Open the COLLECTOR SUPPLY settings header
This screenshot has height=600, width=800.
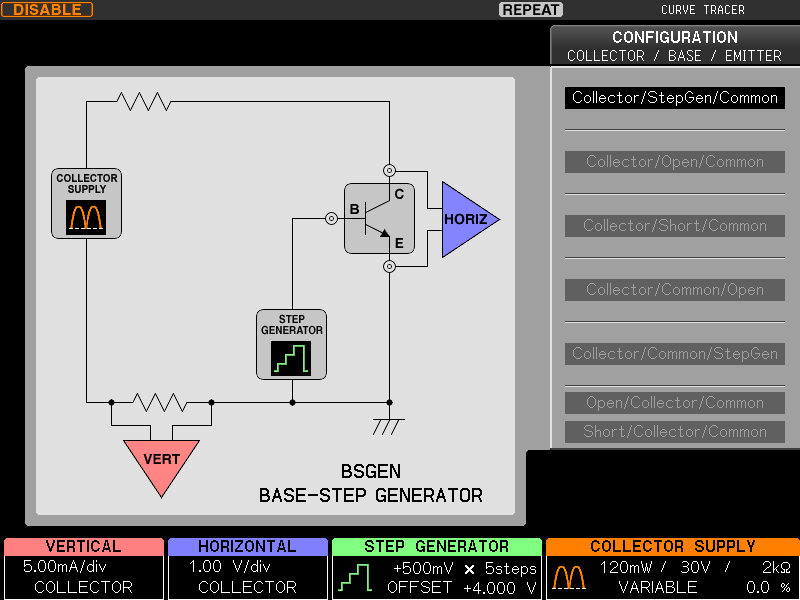(x=673, y=546)
